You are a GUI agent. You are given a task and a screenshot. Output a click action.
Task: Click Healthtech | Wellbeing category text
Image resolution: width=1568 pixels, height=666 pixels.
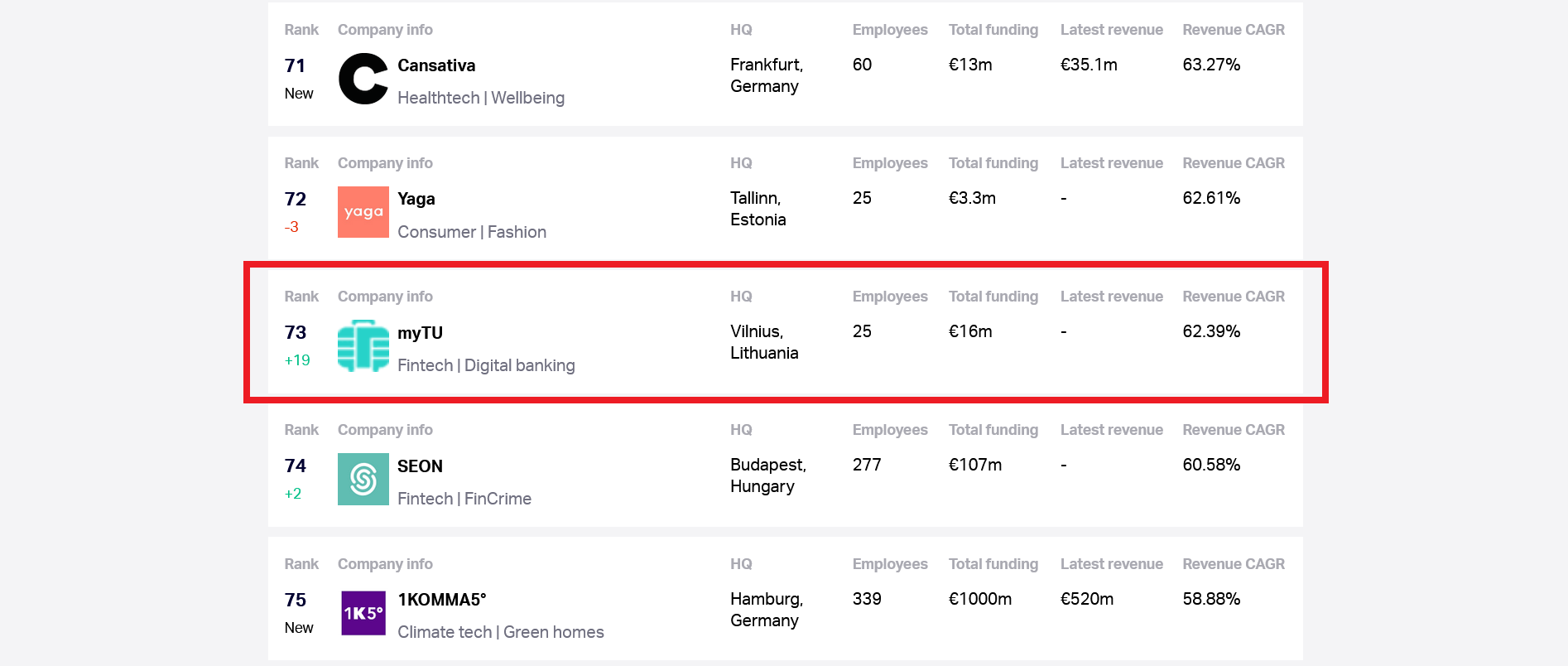click(x=480, y=98)
